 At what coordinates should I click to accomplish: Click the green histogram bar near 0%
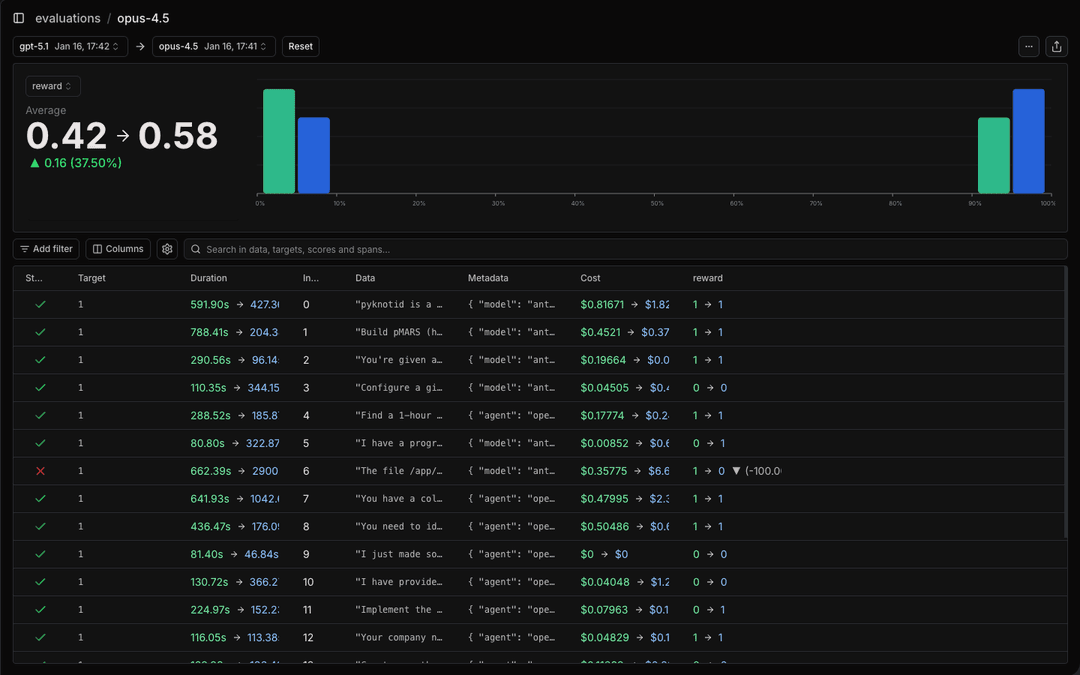[279, 141]
